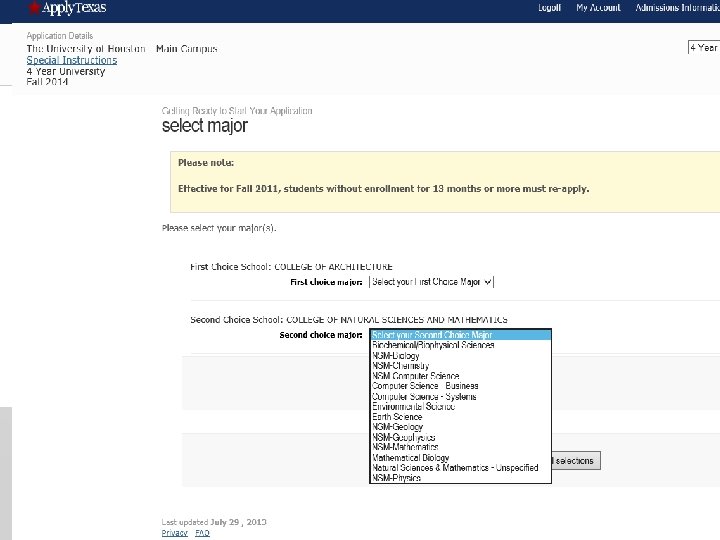Open the Privacy link

coord(174,533)
